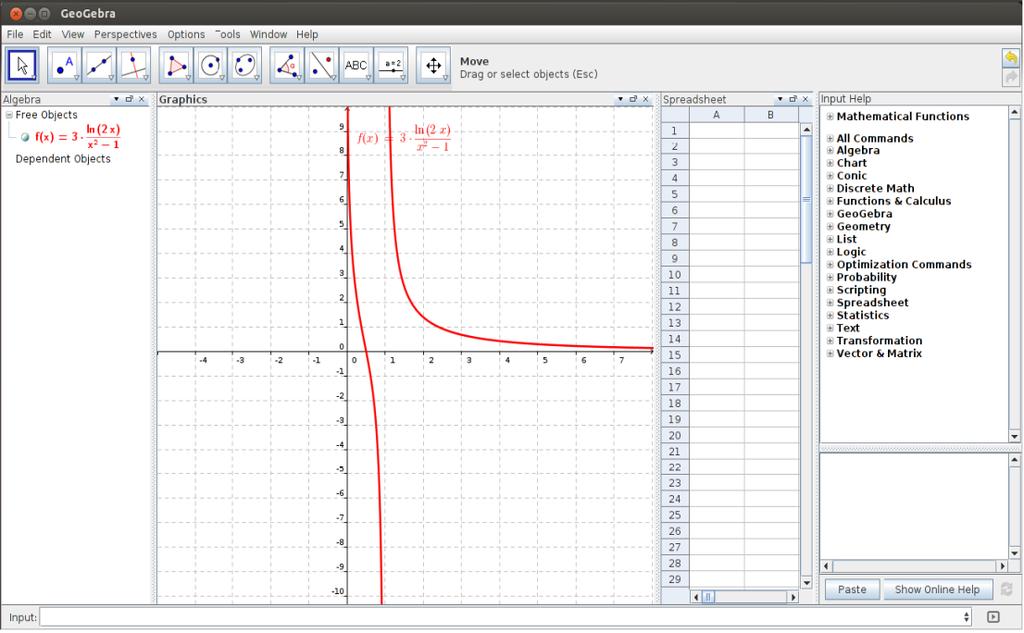The image size is (1024, 633).
Task: Open the input bar history dropdown
Action: click(x=967, y=617)
